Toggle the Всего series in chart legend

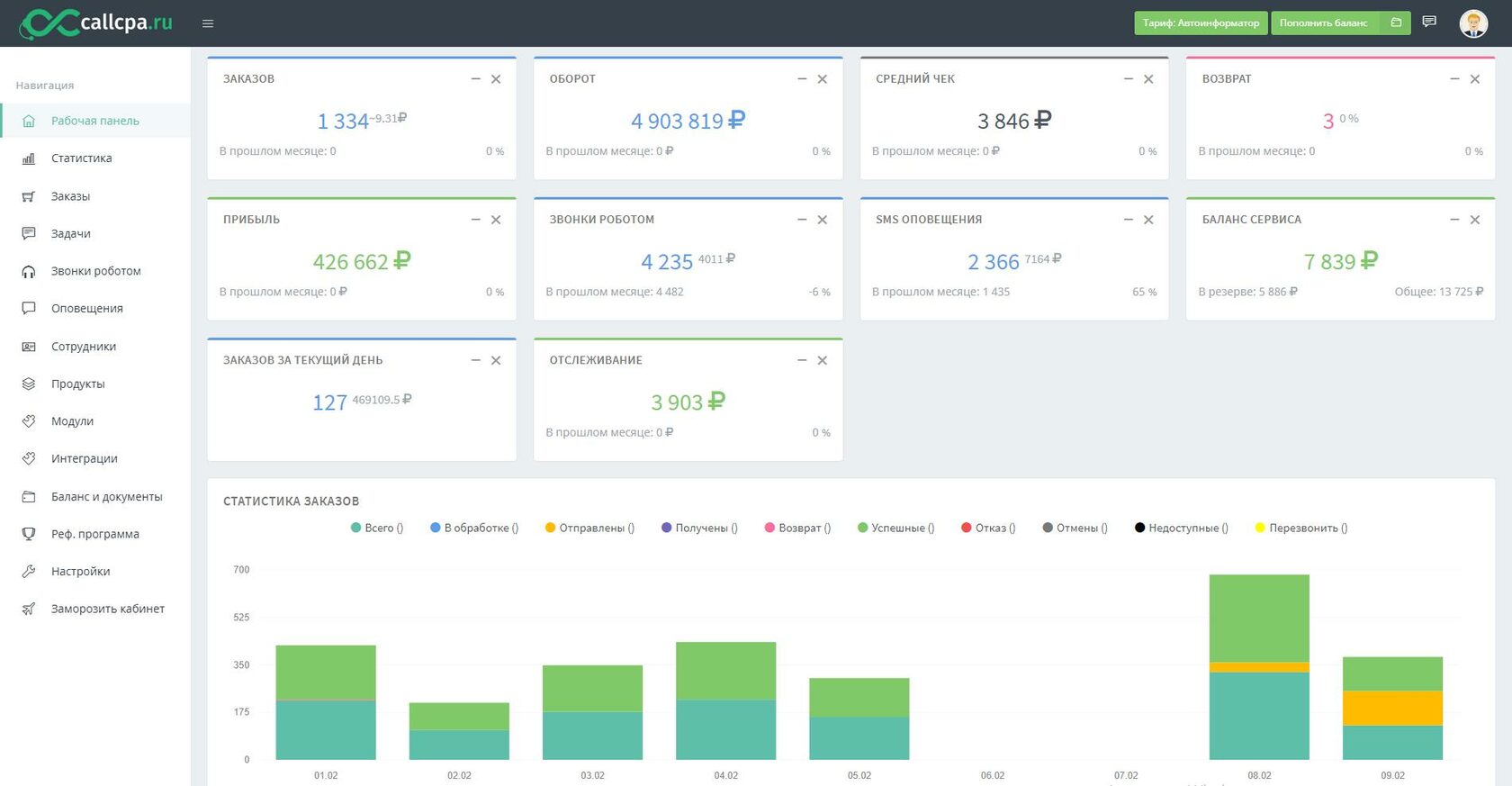pos(377,528)
